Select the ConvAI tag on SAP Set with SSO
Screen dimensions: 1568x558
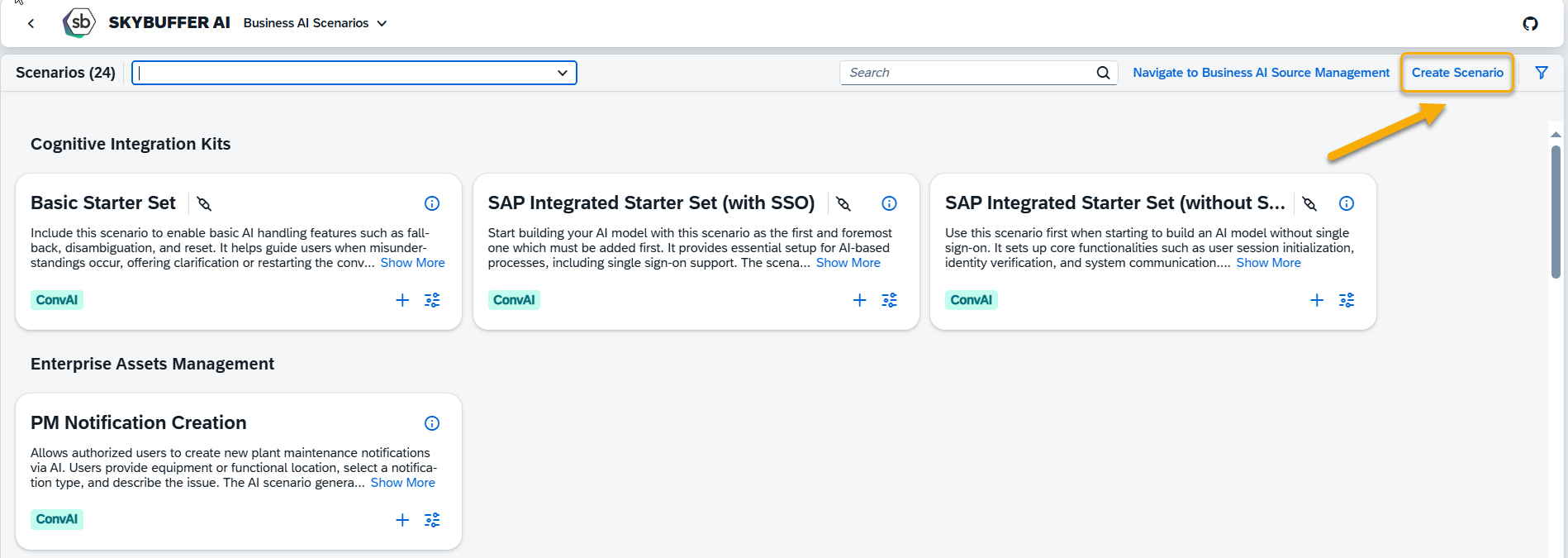pyautogui.click(x=514, y=300)
